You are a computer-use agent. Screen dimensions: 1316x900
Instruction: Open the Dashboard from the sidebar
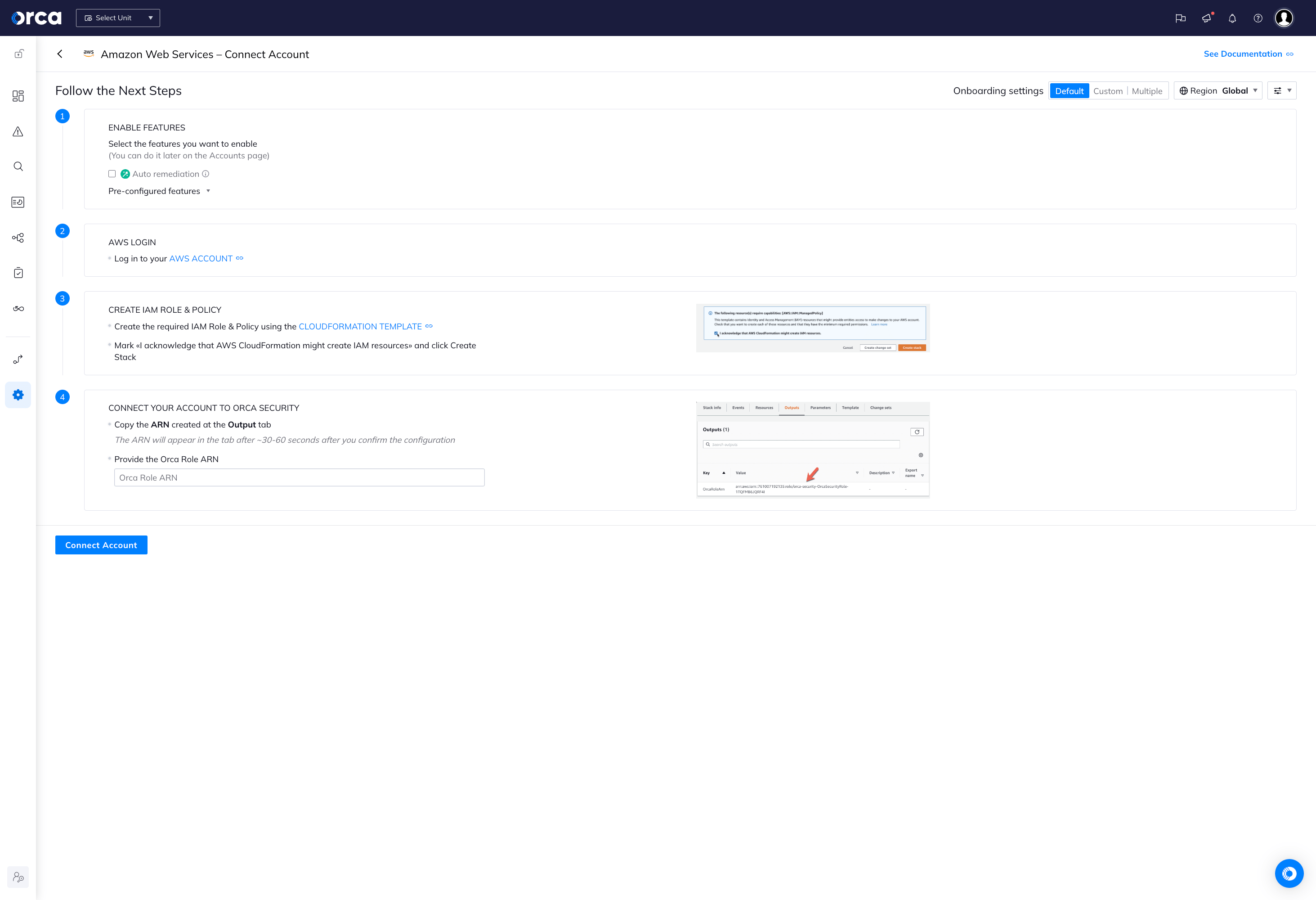(x=18, y=96)
